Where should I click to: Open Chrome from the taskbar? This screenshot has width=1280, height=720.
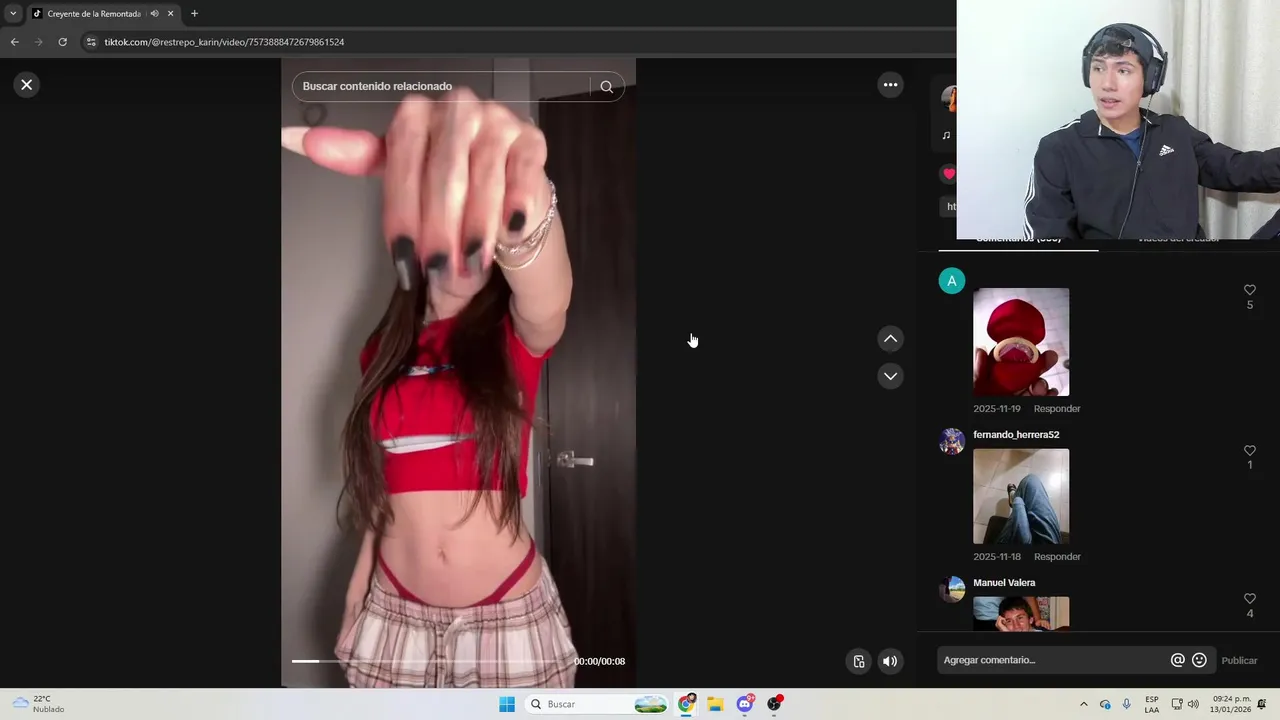tap(686, 704)
